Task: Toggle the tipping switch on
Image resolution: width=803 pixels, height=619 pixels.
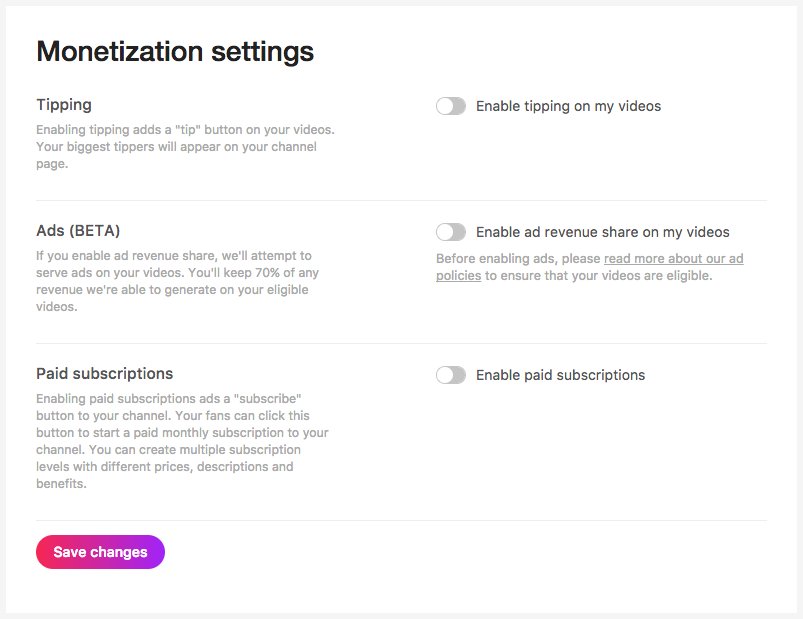Action: (451, 106)
